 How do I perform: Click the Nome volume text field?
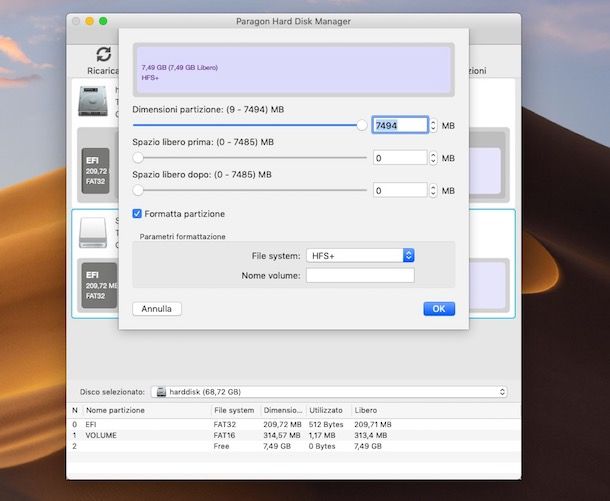pos(360,275)
